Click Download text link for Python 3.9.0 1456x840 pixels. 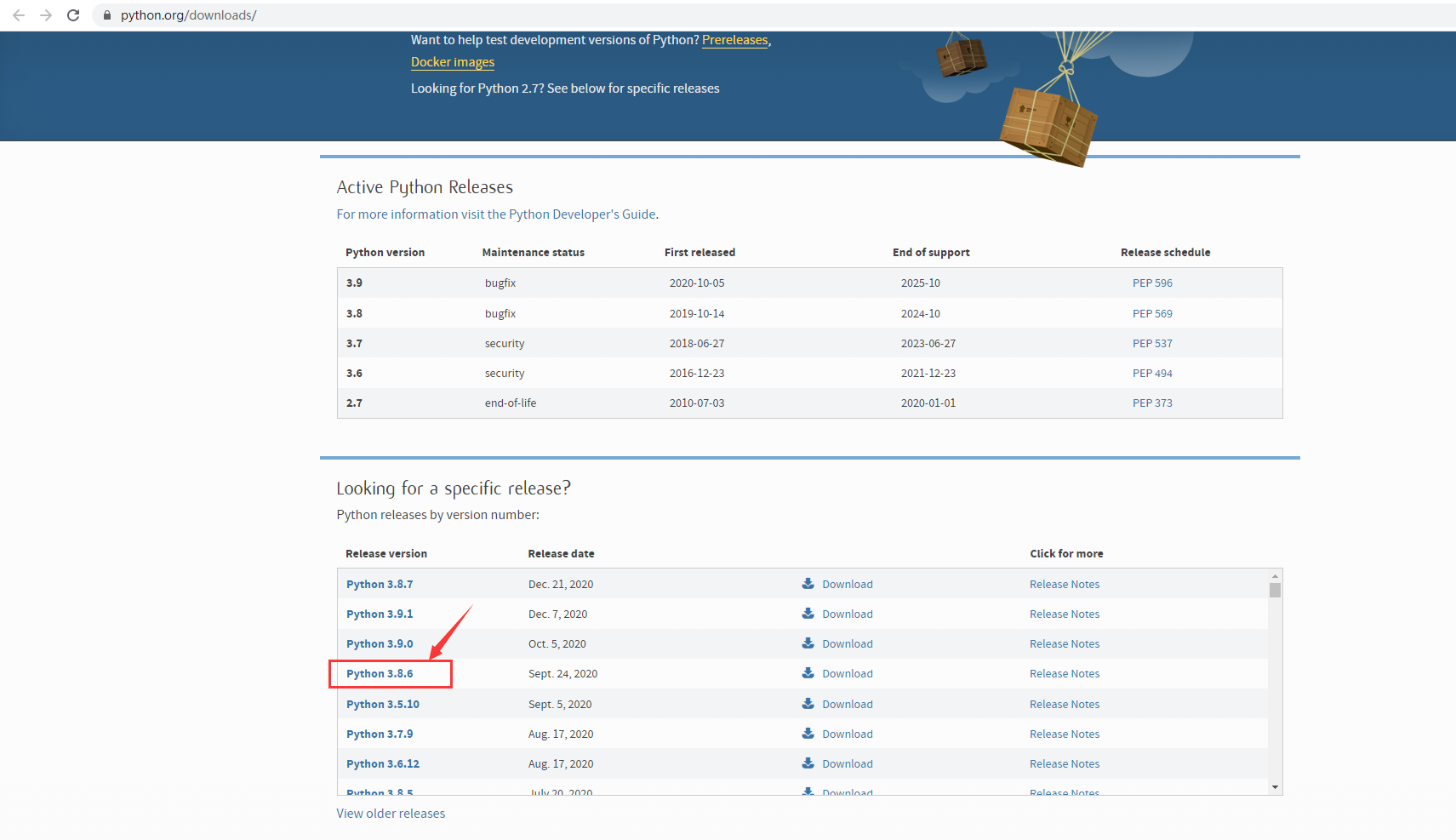click(848, 644)
